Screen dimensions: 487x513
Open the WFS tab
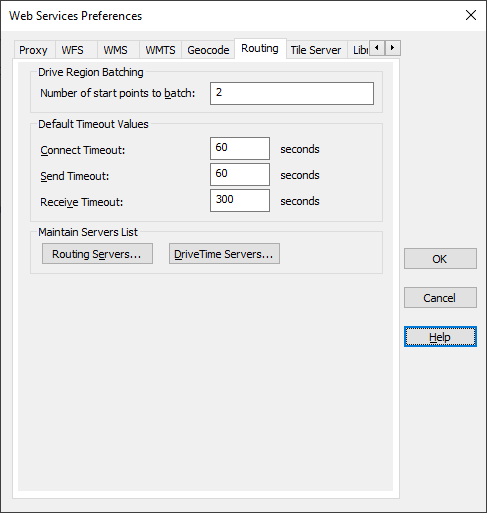click(73, 50)
